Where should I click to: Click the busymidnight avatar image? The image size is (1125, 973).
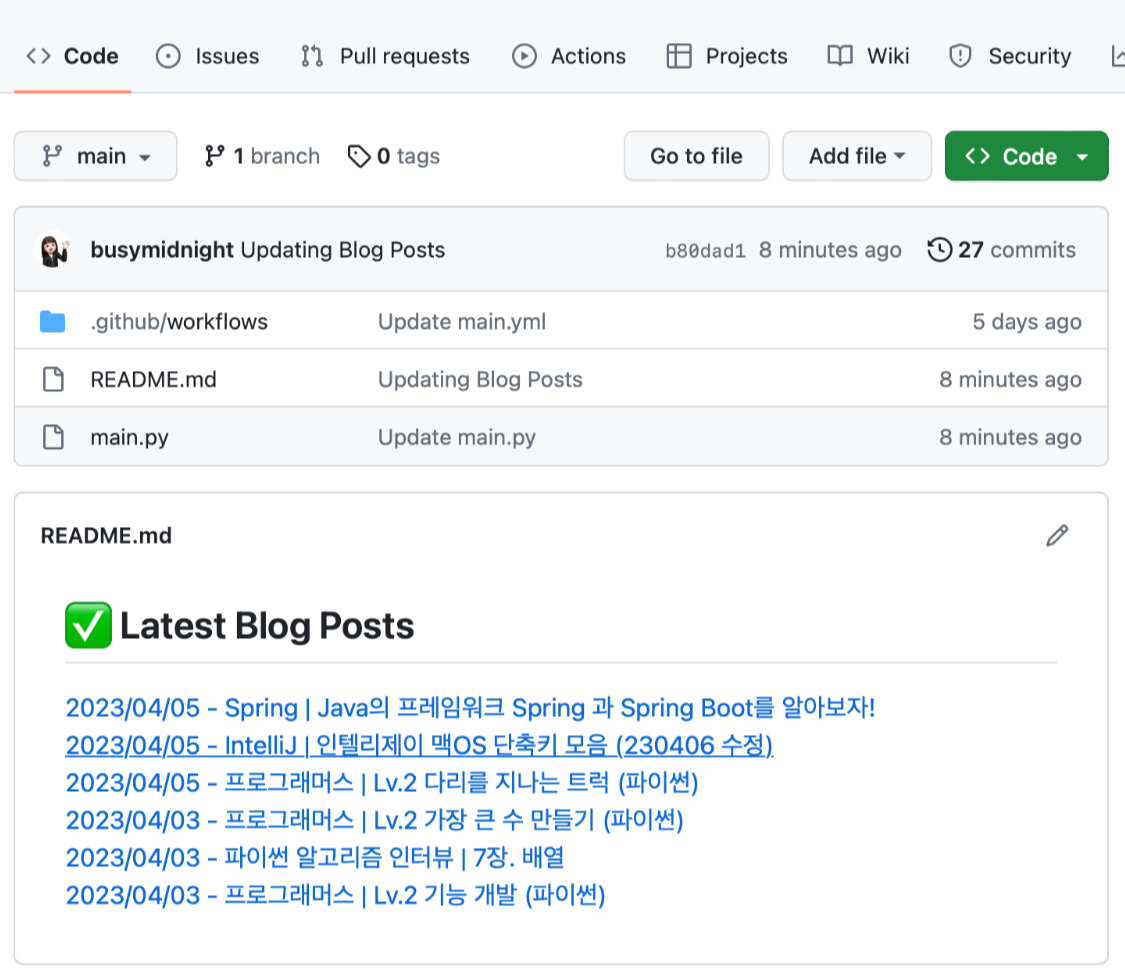tap(53, 250)
